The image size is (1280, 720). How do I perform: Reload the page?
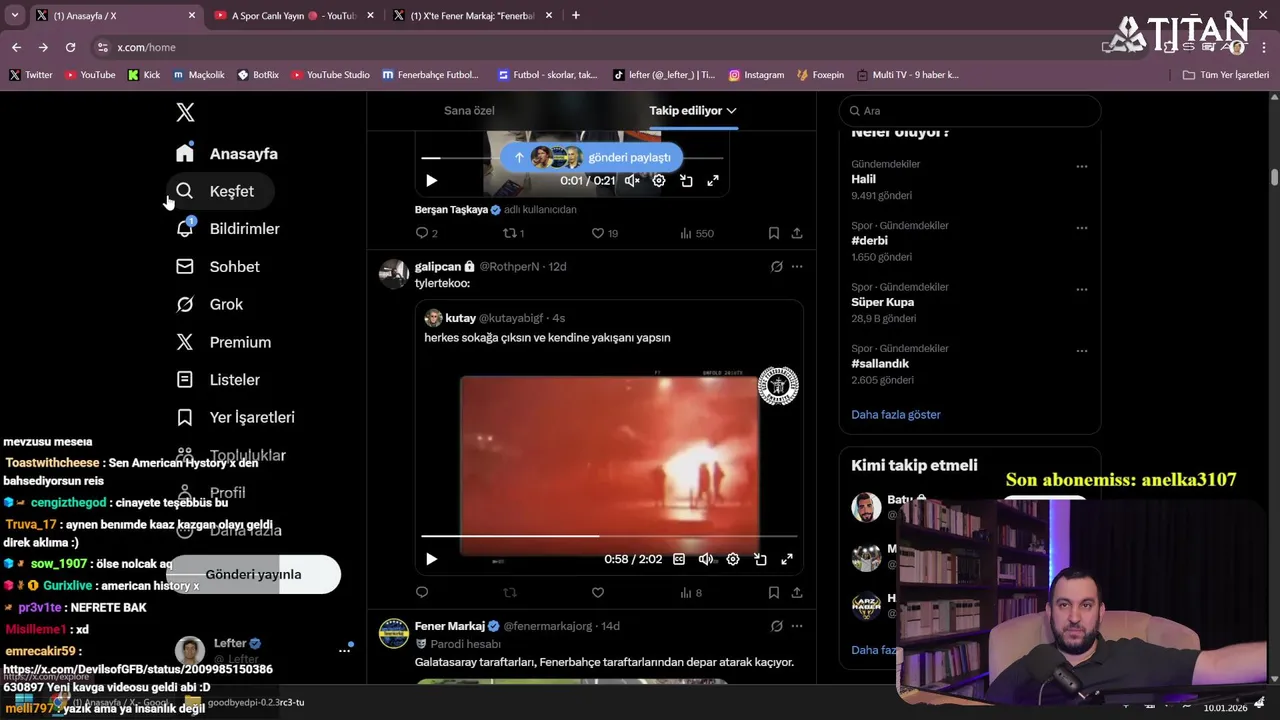click(x=70, y=47)
